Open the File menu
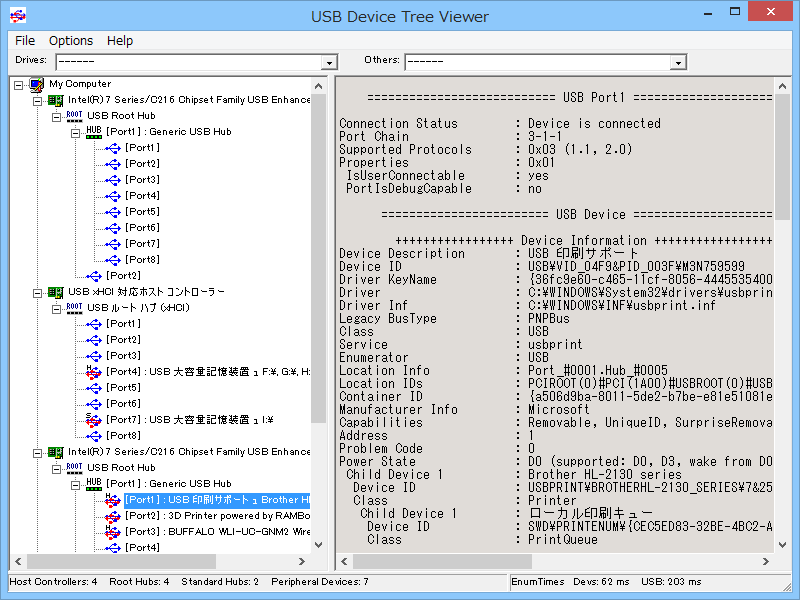 tap(25, 41)
